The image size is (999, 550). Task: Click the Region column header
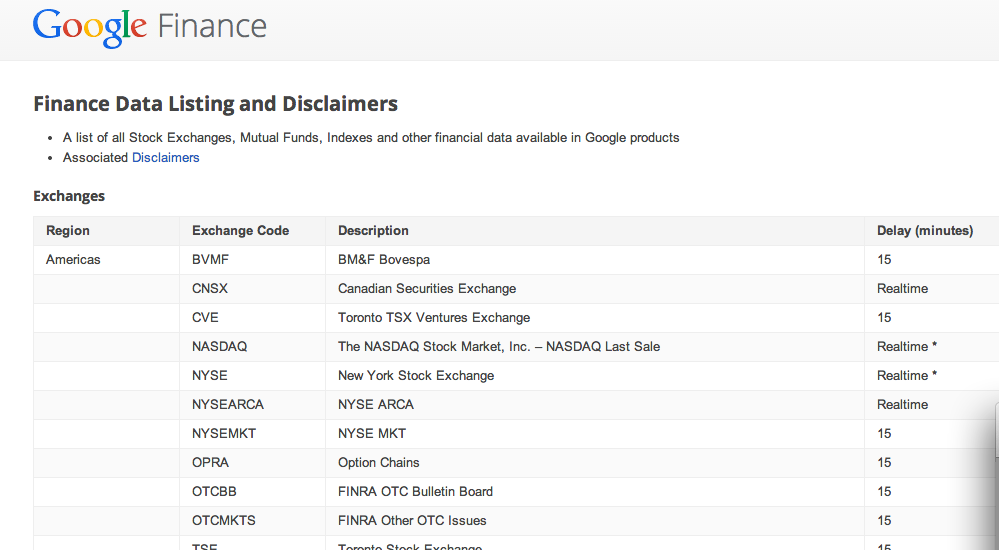(x=68, y=231)
